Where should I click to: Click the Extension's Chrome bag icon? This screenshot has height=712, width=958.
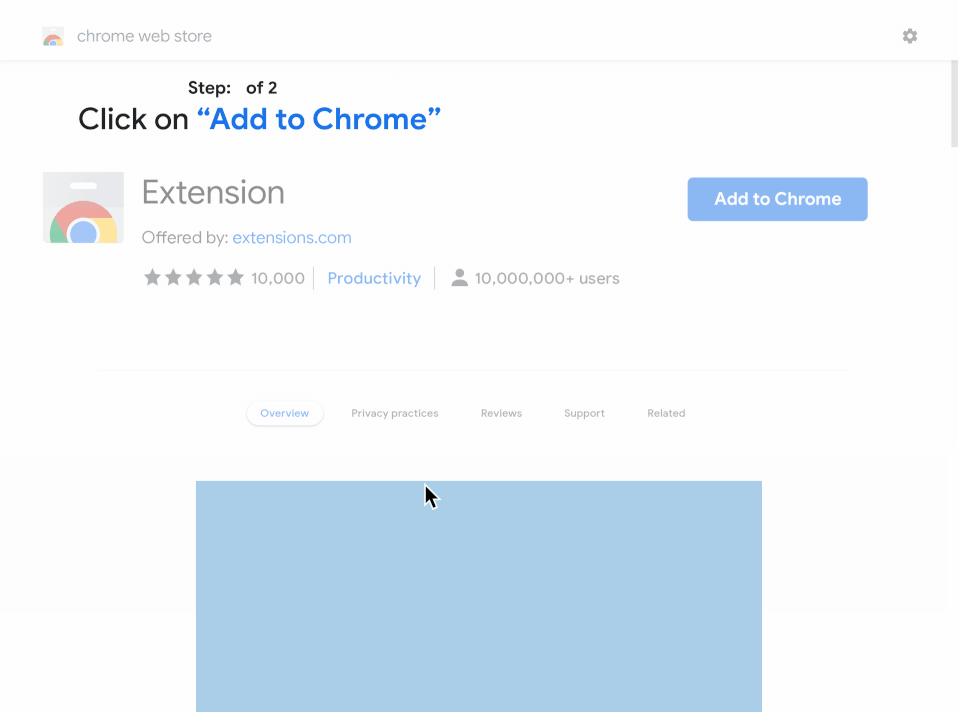click(x=83, y=208)
